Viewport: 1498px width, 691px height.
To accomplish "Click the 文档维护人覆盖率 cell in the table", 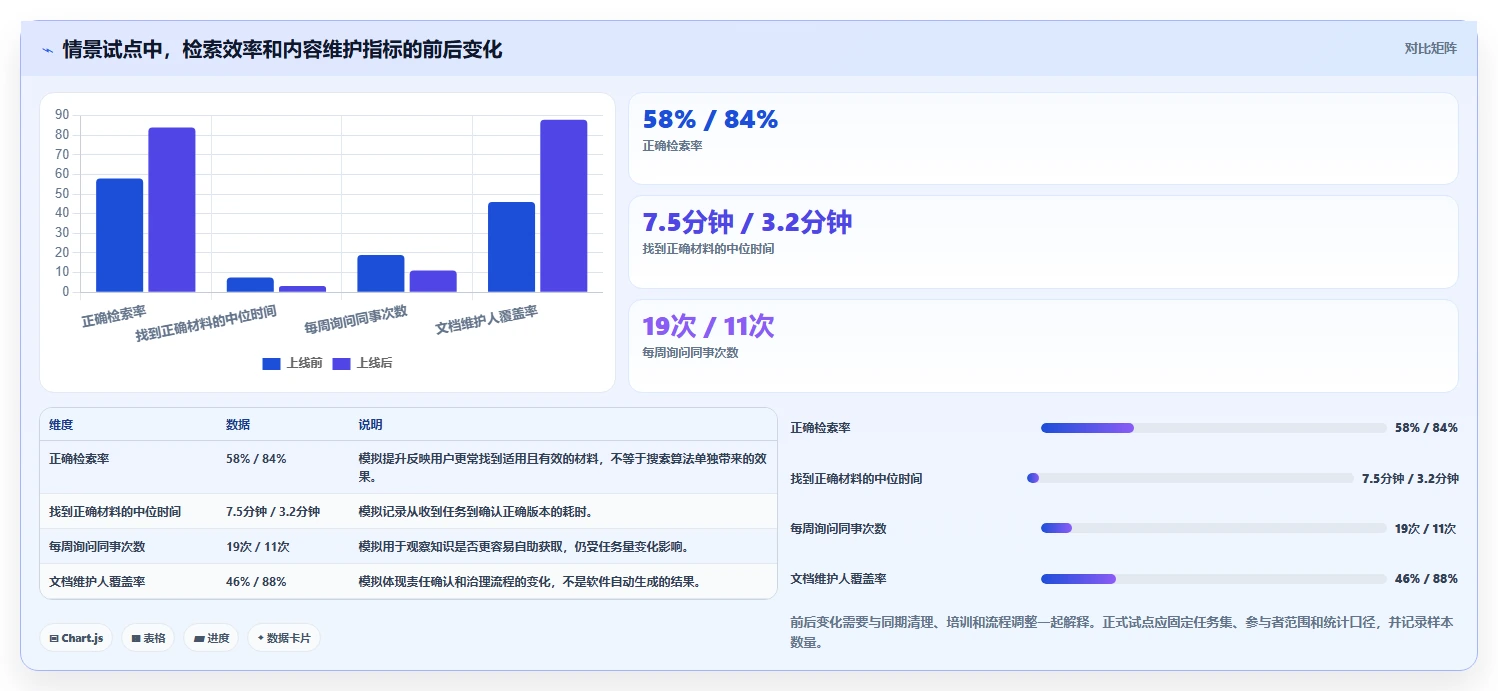I will pos(97,582).
